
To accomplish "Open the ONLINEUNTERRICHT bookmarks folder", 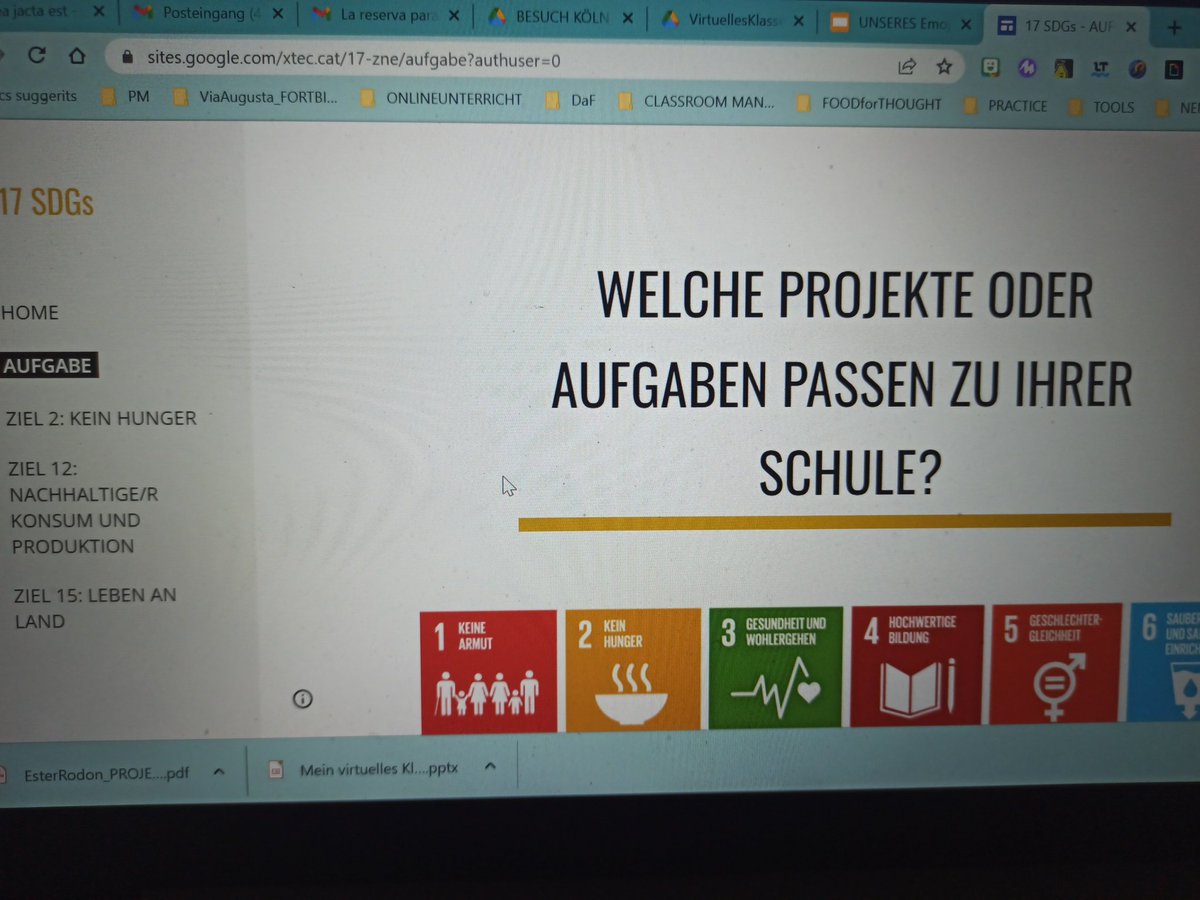I will coord(440,99).
